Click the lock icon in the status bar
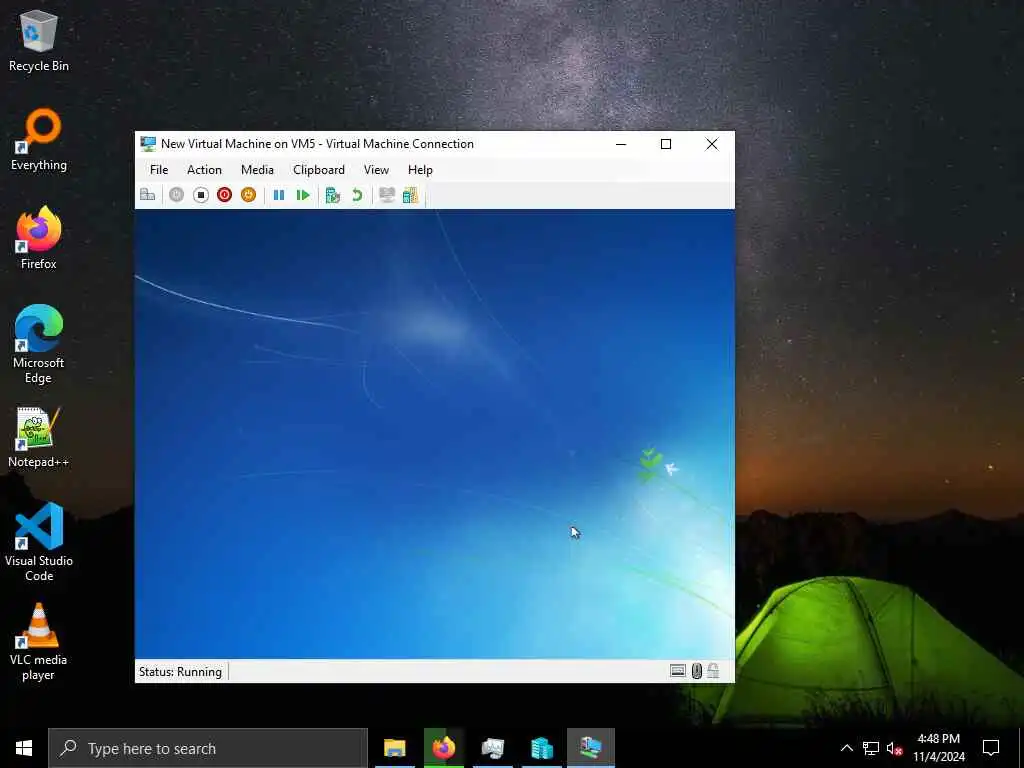Image resolution: width=1024 pixels, height=768 pixels. coord(713,671)
